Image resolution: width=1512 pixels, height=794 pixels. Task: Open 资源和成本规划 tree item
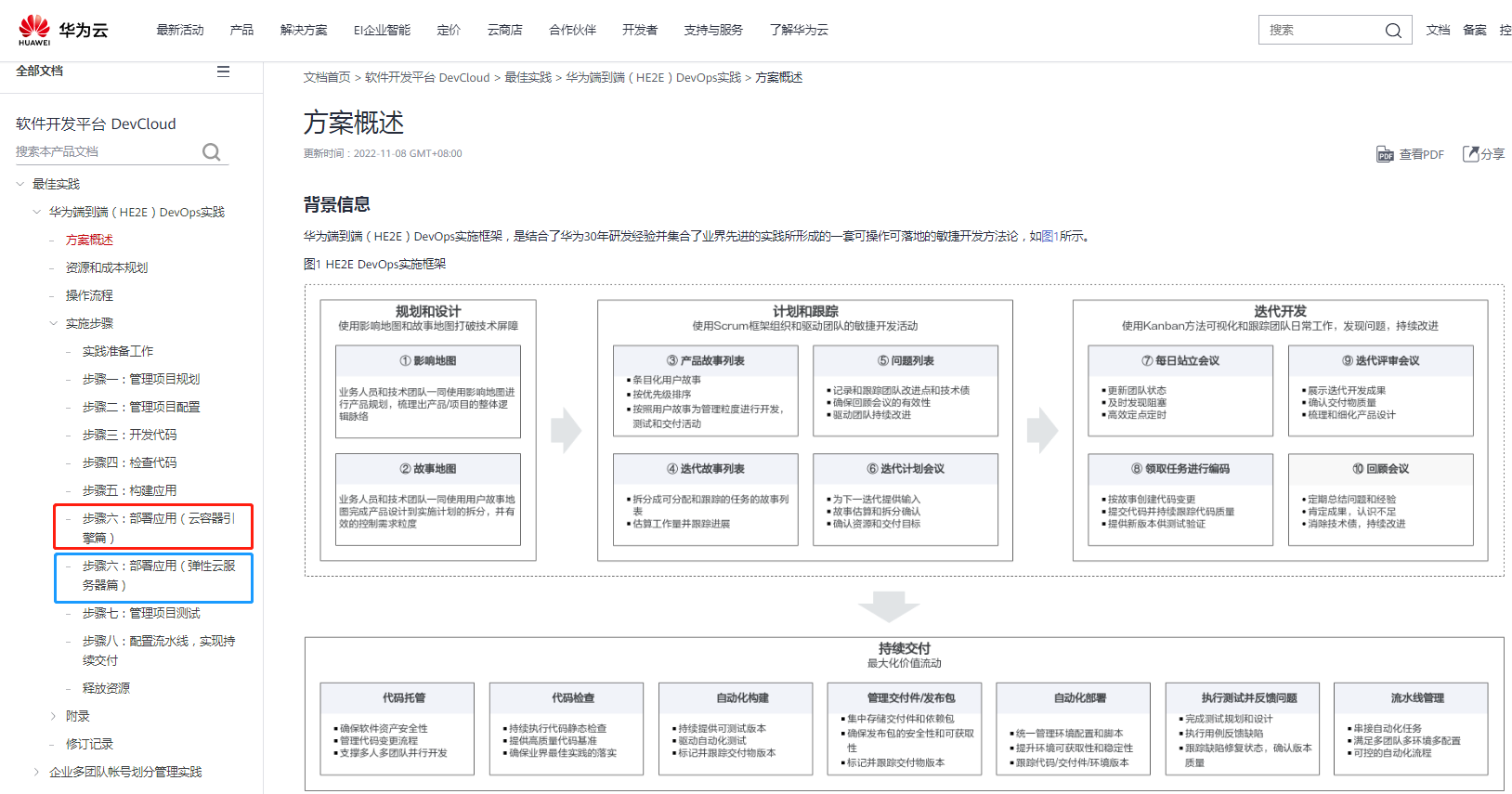click(x=107, y=267)
